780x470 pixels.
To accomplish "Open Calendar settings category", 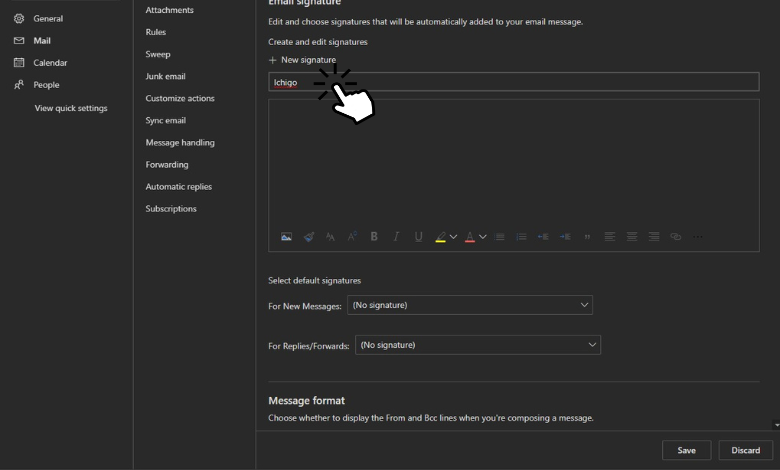I will point(50,63).
